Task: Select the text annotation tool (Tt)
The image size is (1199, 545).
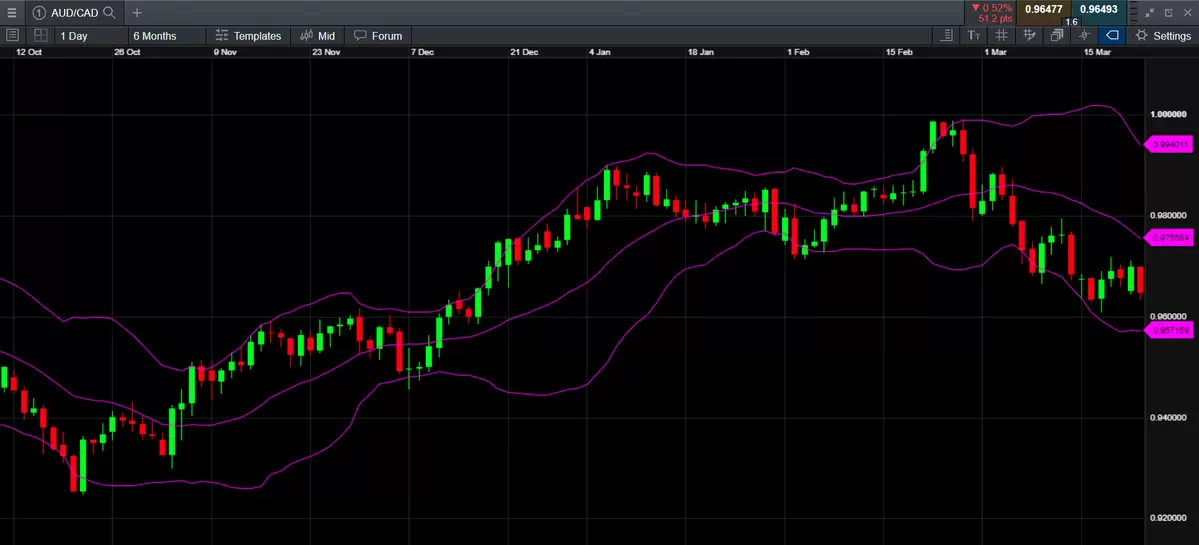Action: (x=974, y=36)
